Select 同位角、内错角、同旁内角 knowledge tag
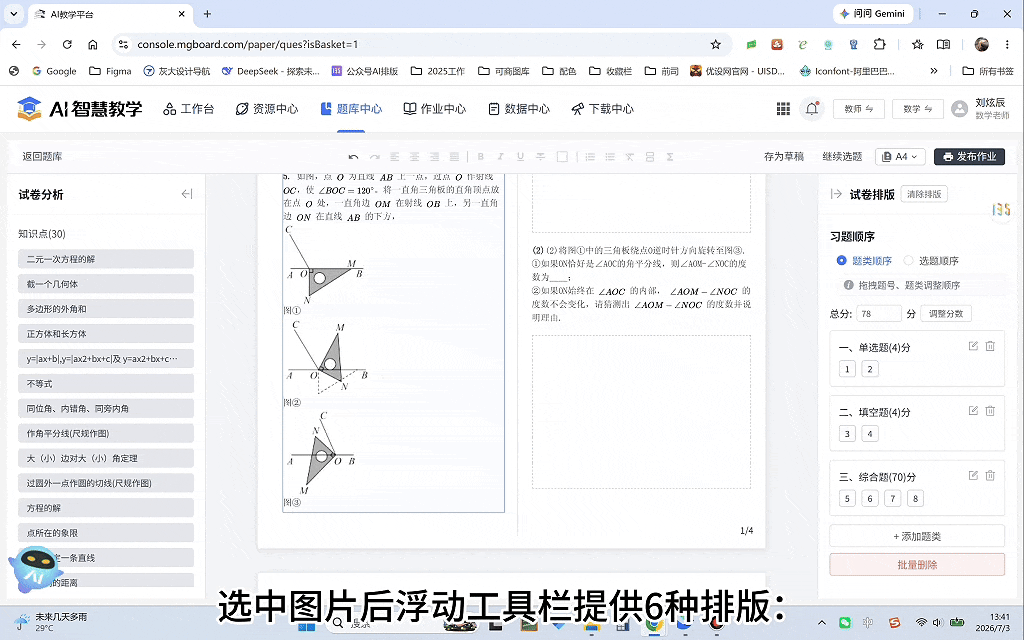 click(106, 409)
